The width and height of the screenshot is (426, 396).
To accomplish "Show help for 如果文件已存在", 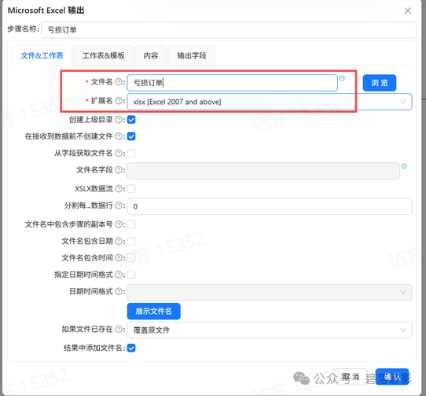I will click(119, 329).
